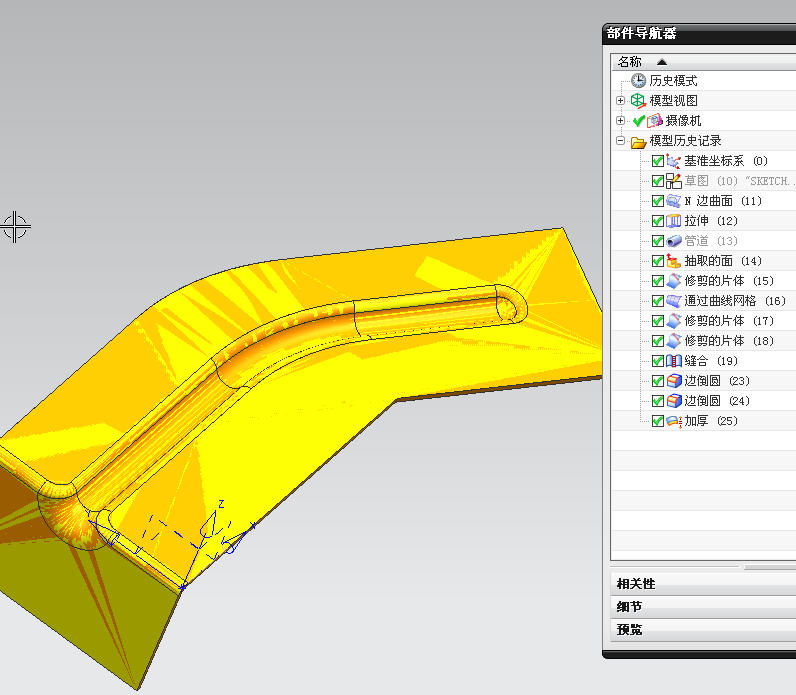Click the 修剪的片体 (18) icon
Image resolution: width=796 pixels, height=695 pixels.
click(673, 341)
